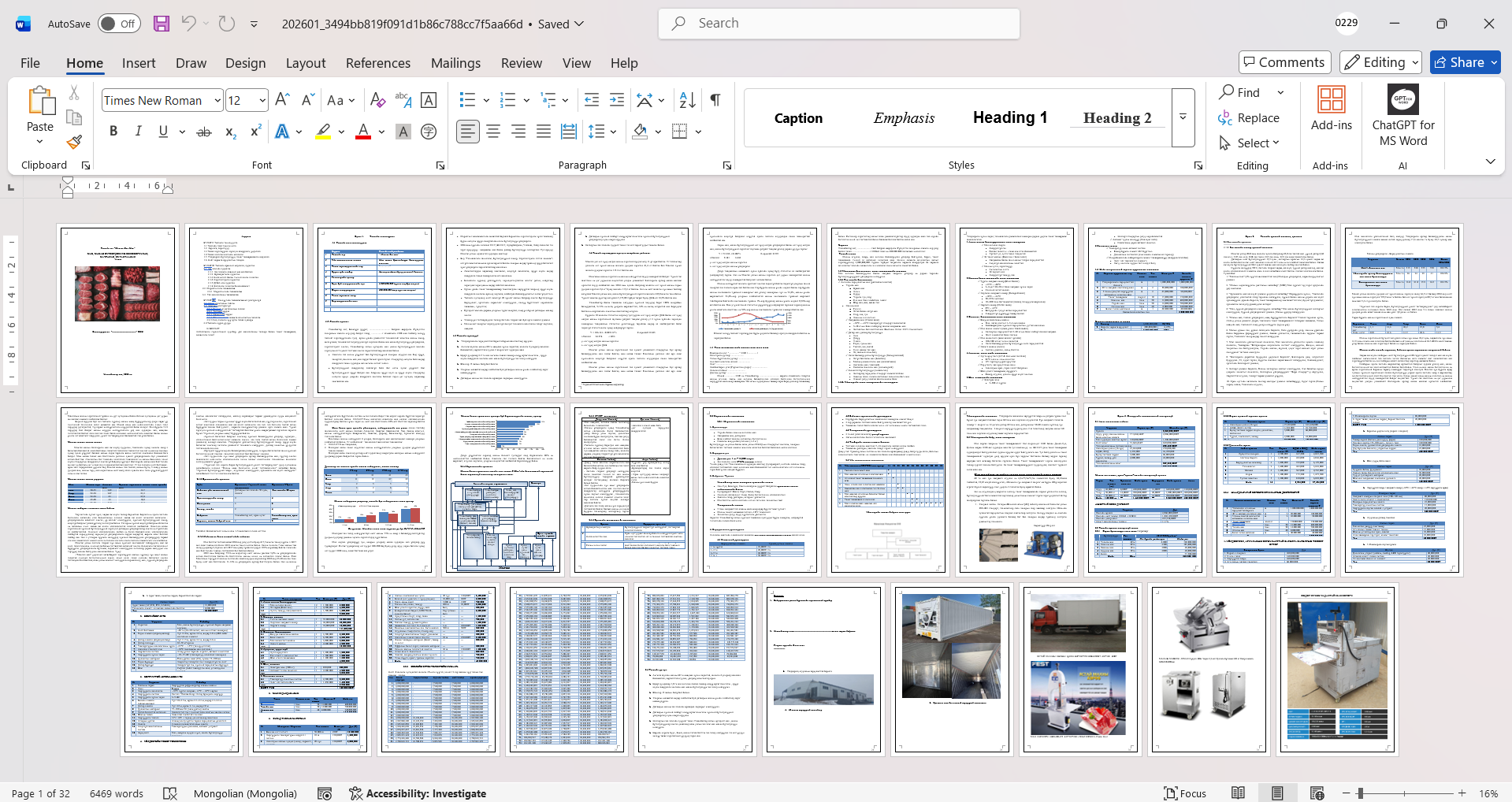The image size is (1512, 802).
Task: Toggle bold formatting
Action: point(113,132)
